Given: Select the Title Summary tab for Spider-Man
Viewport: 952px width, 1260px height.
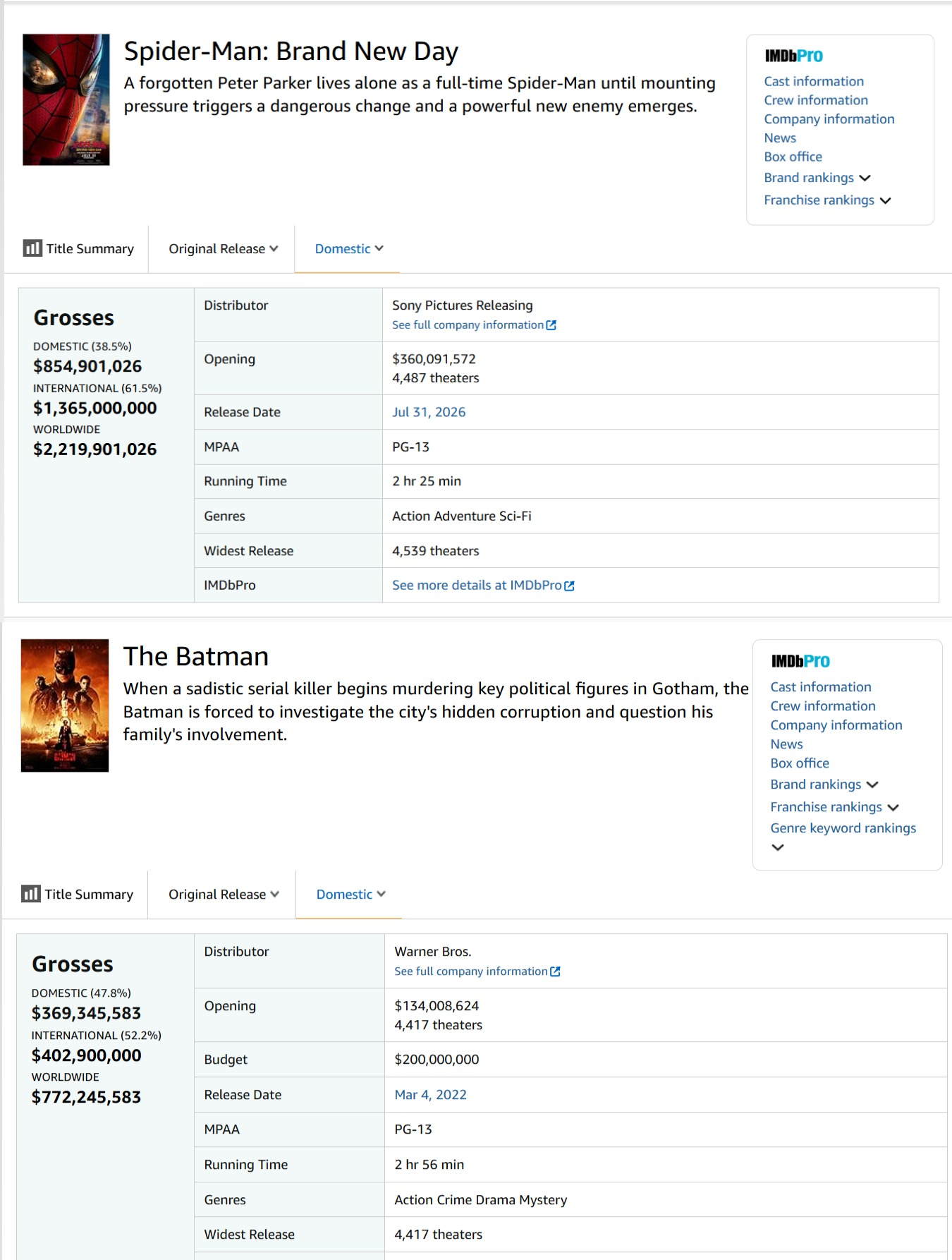Looking at the screenshot, I should click(x=78, y=248).
